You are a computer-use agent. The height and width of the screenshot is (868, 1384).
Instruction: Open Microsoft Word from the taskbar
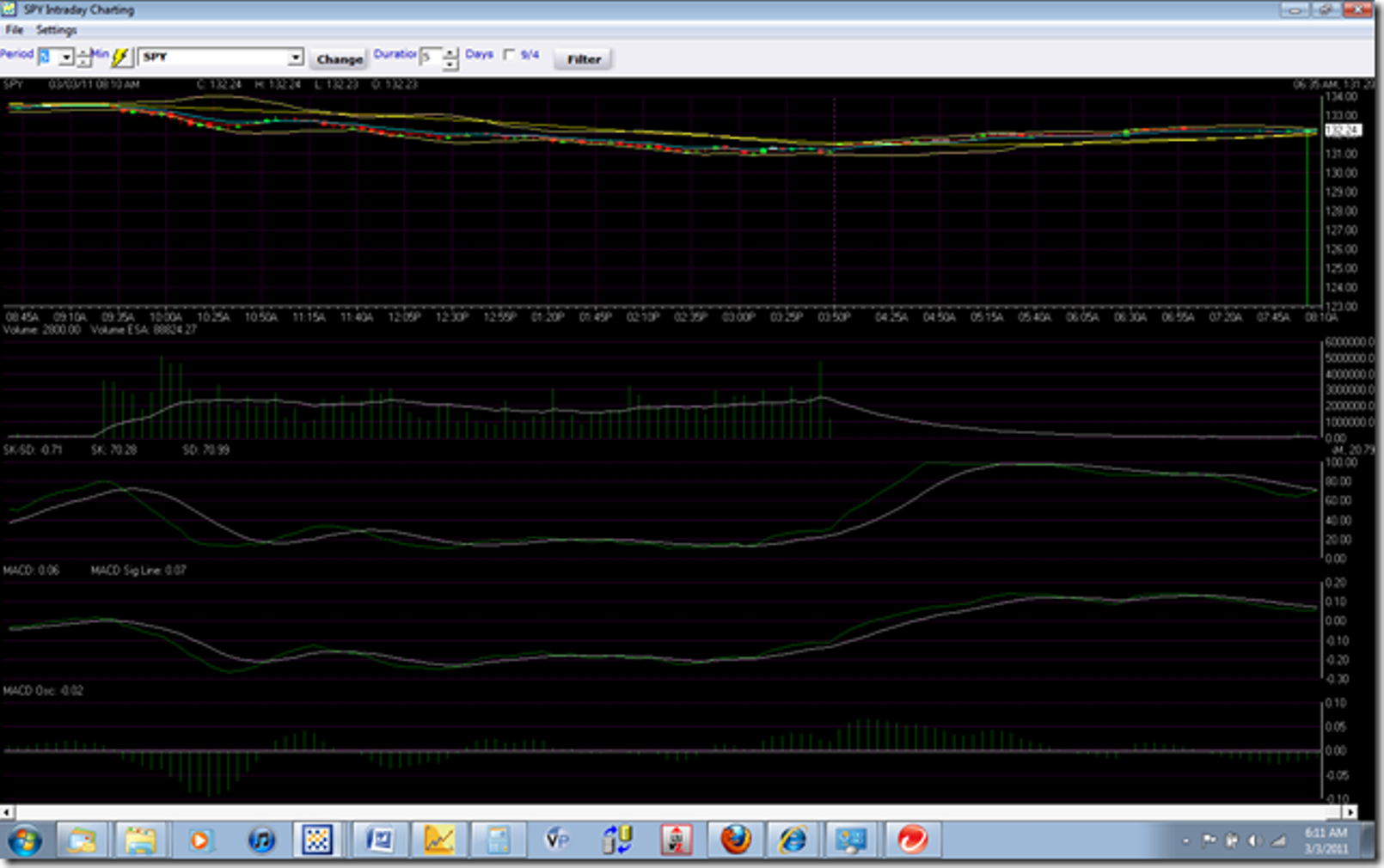pyautogui.click(x=379, y=840)
